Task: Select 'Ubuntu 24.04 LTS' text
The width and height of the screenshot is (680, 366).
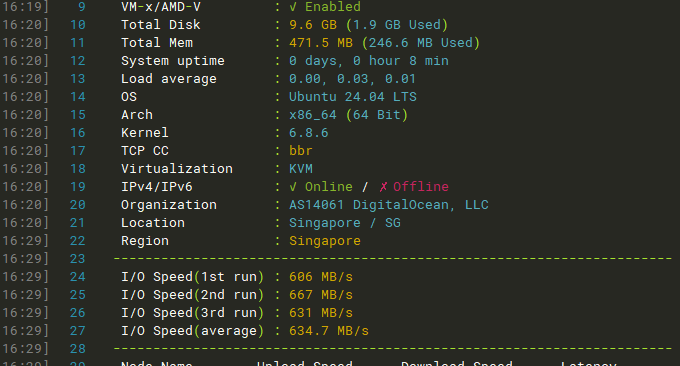Action: pos(353,97)
